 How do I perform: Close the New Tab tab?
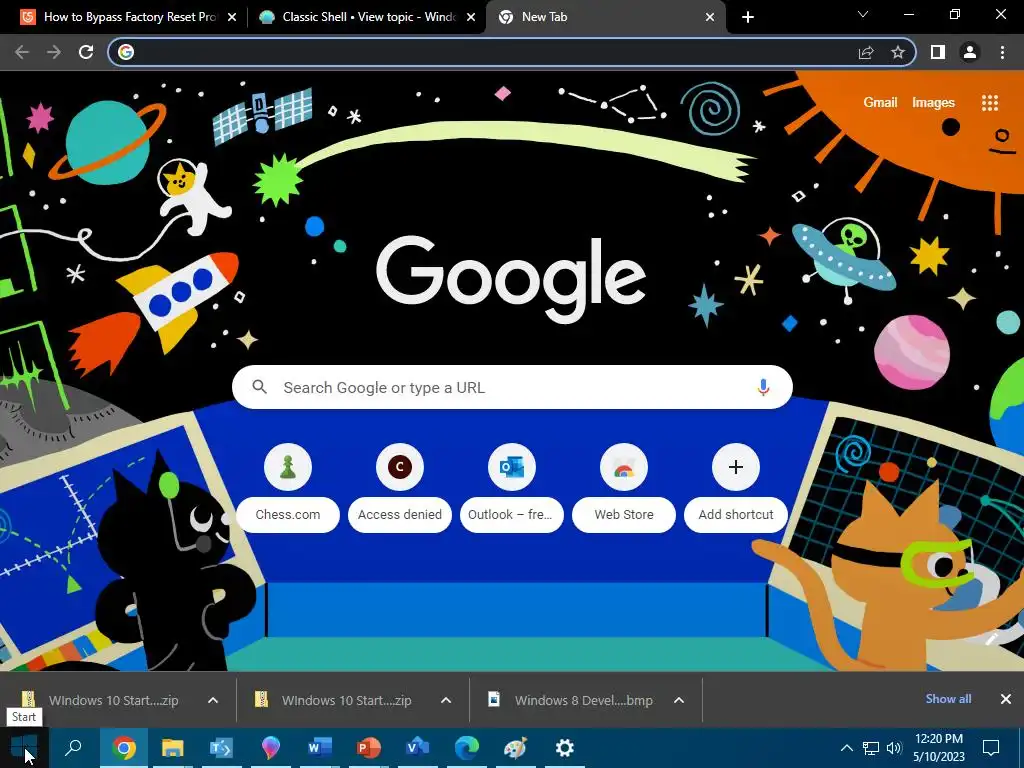[x=710, y=17]
